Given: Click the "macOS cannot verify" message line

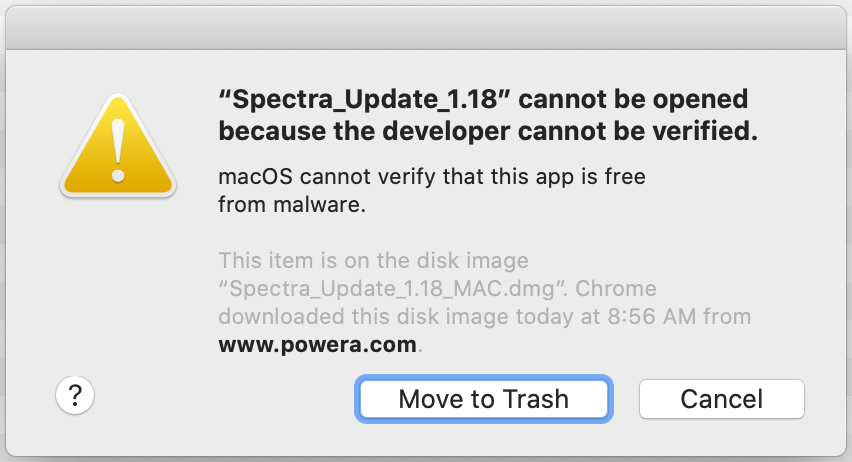Looking at the screenshot, I should [x=432, y=177].
